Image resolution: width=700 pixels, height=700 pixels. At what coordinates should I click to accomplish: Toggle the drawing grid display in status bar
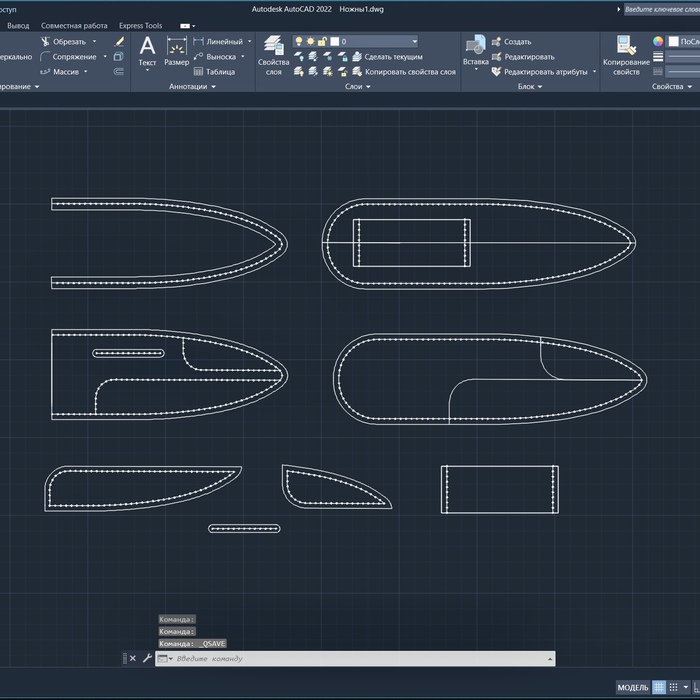pos(660,688)
